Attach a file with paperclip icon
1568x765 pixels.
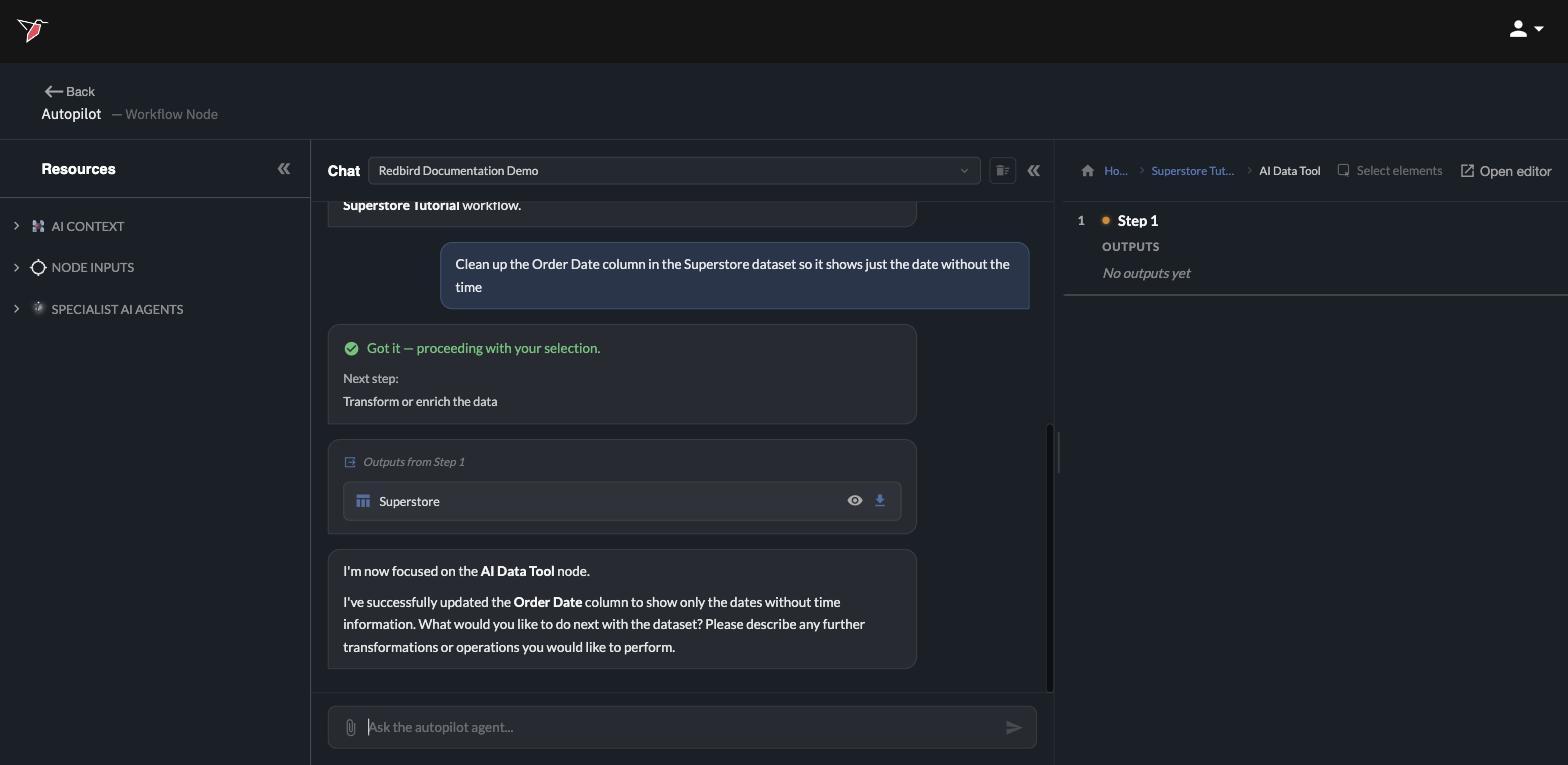(350, 727)
